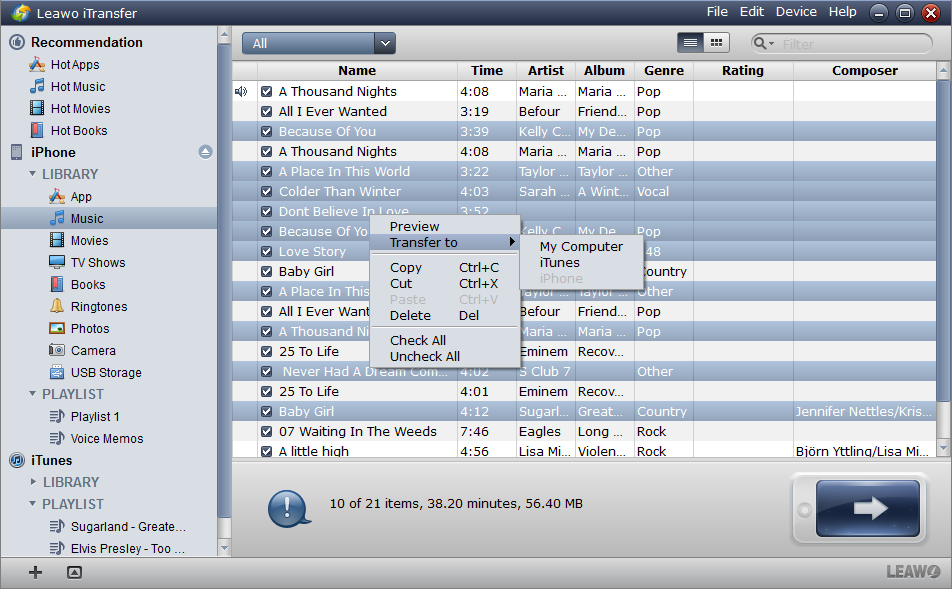Image resolution: width=952 pixels, height=589 pixels.
Task: Click the info exclamation bubble icon
Action: click(x=288, y=508)
